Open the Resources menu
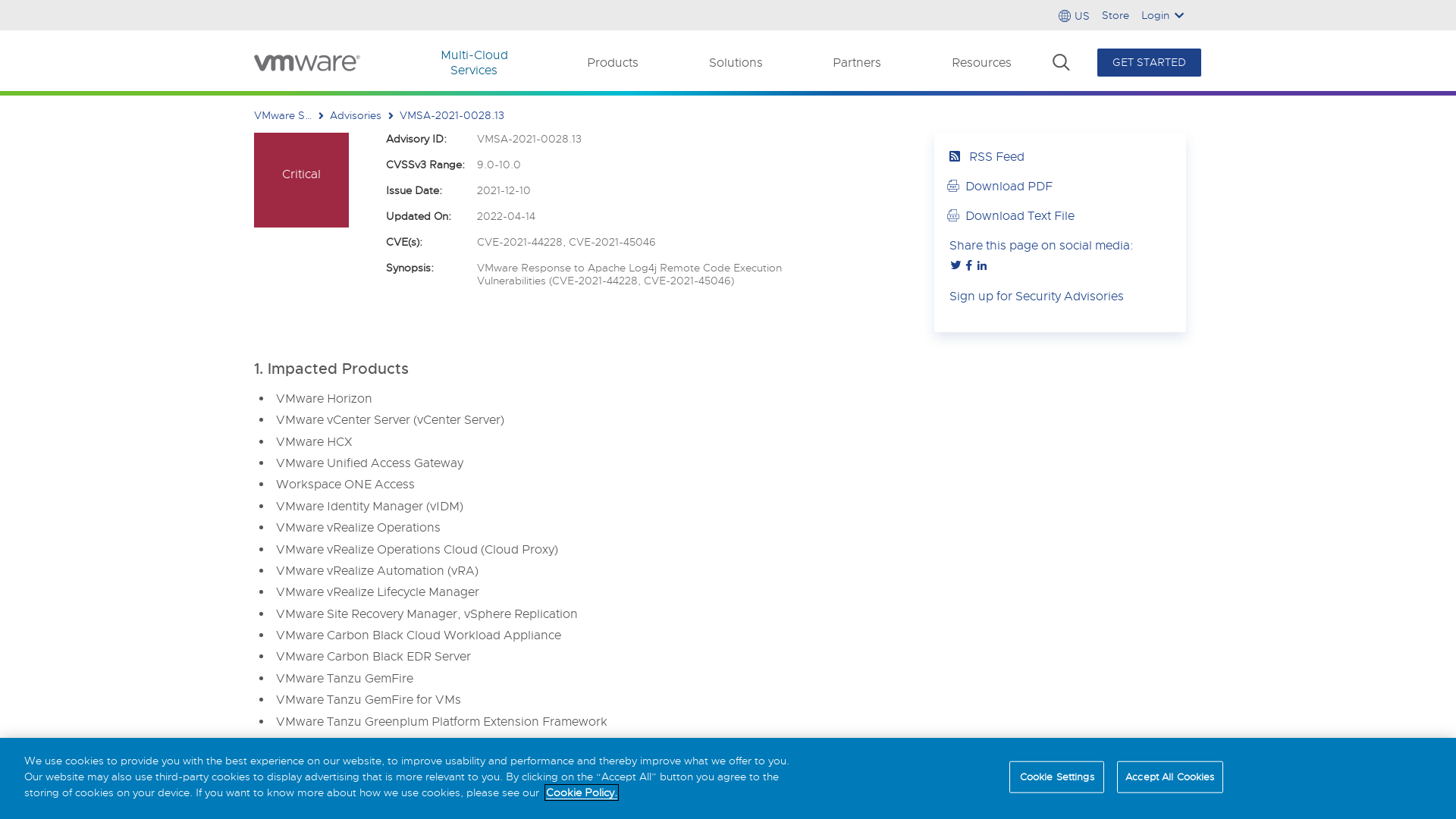 (981, 62)
